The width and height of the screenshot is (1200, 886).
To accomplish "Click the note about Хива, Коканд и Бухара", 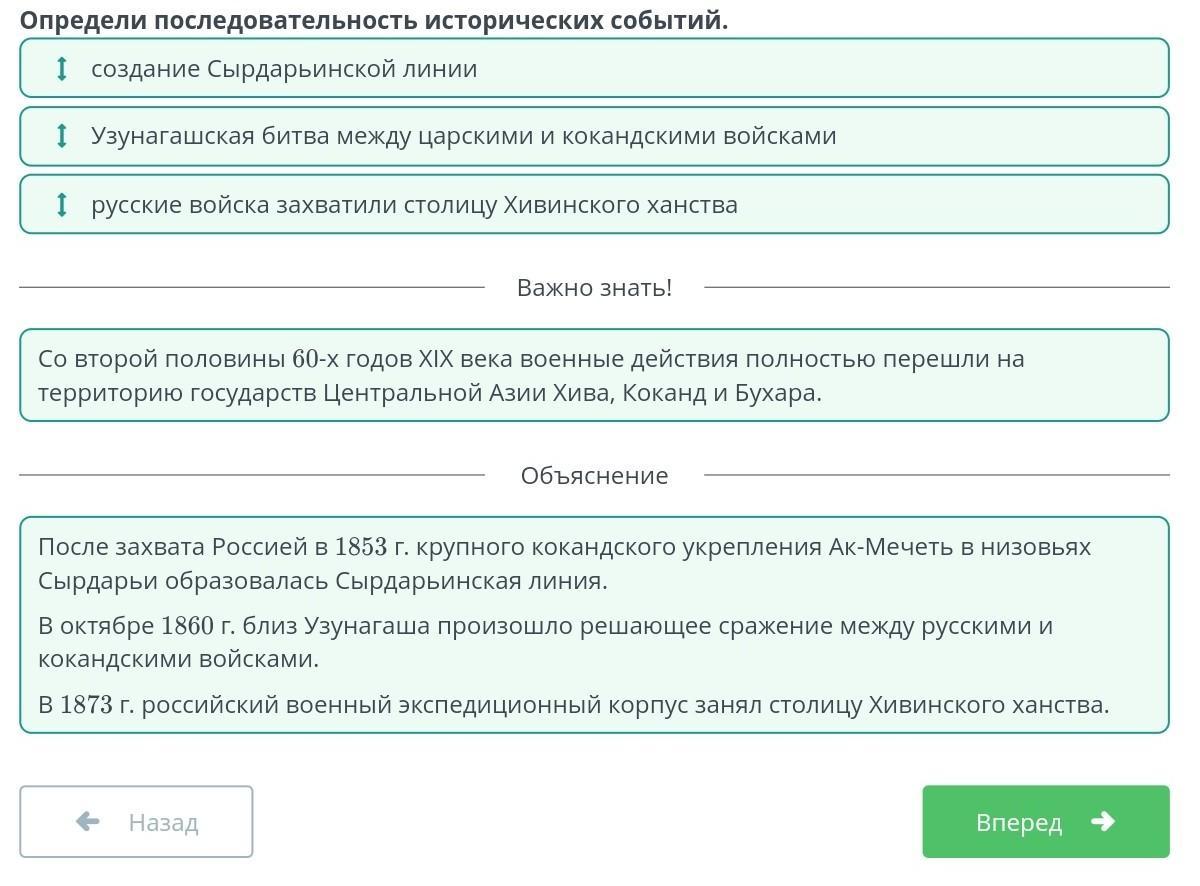I will [530, 376].
